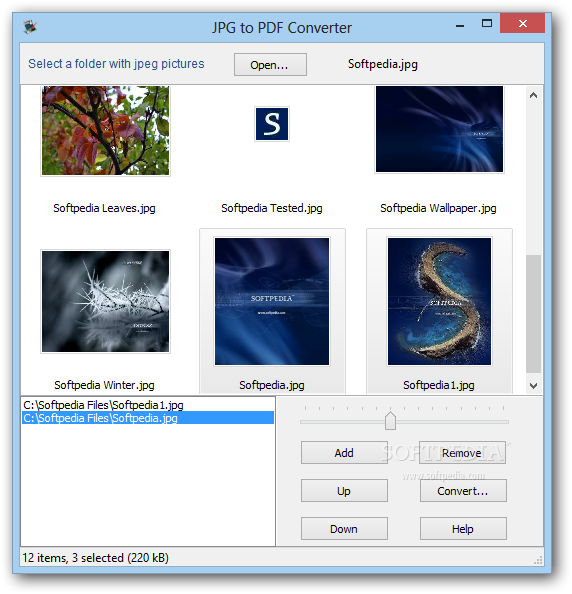Start conversion with the Convert button

pyautogui.click(x=463, y=491)
